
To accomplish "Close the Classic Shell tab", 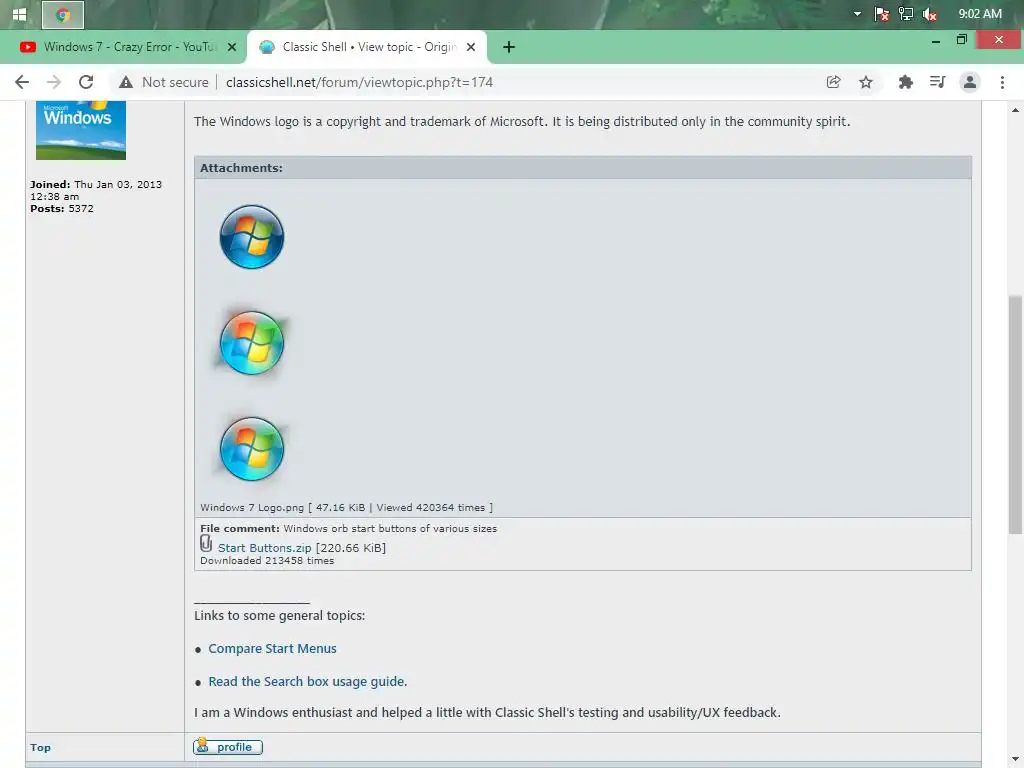I will pos(471,47).
